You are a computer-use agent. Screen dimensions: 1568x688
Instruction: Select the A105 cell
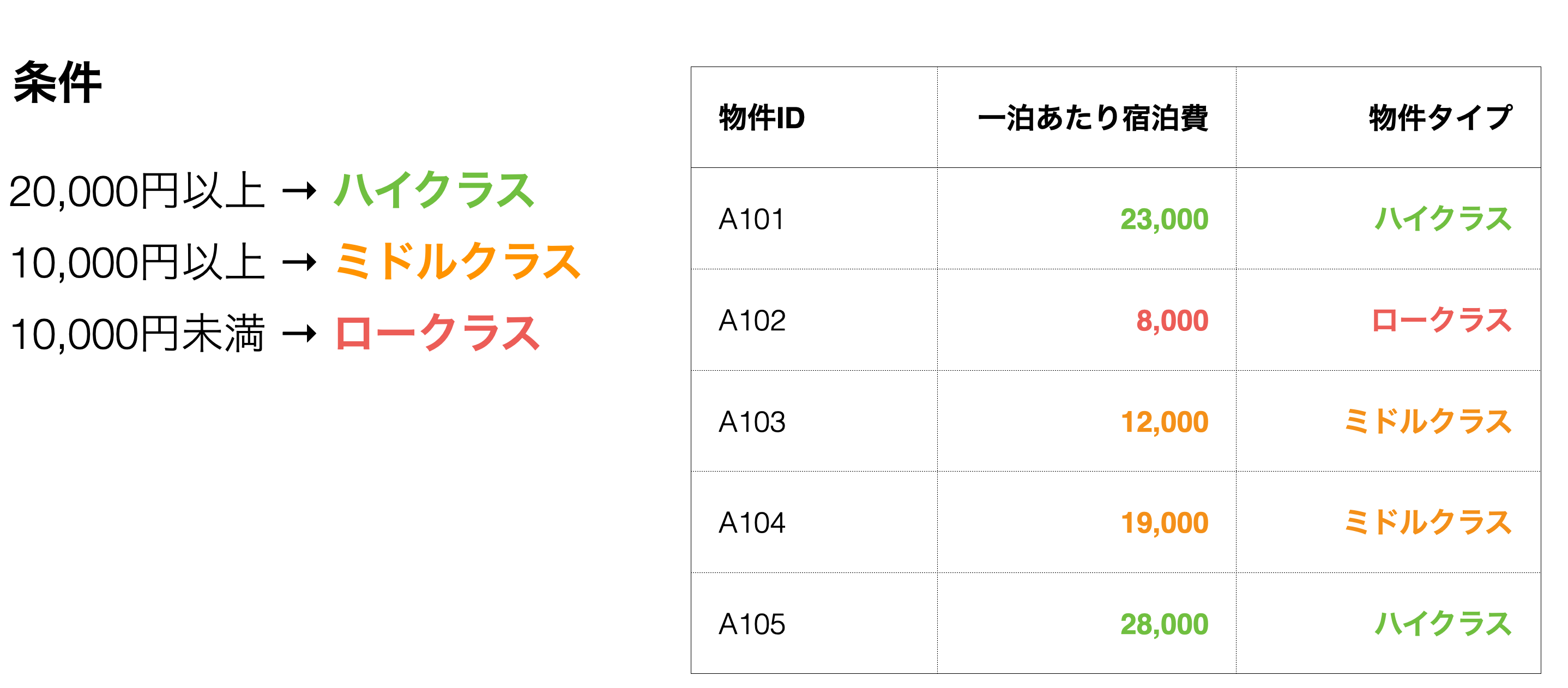(x=752, y=625)
